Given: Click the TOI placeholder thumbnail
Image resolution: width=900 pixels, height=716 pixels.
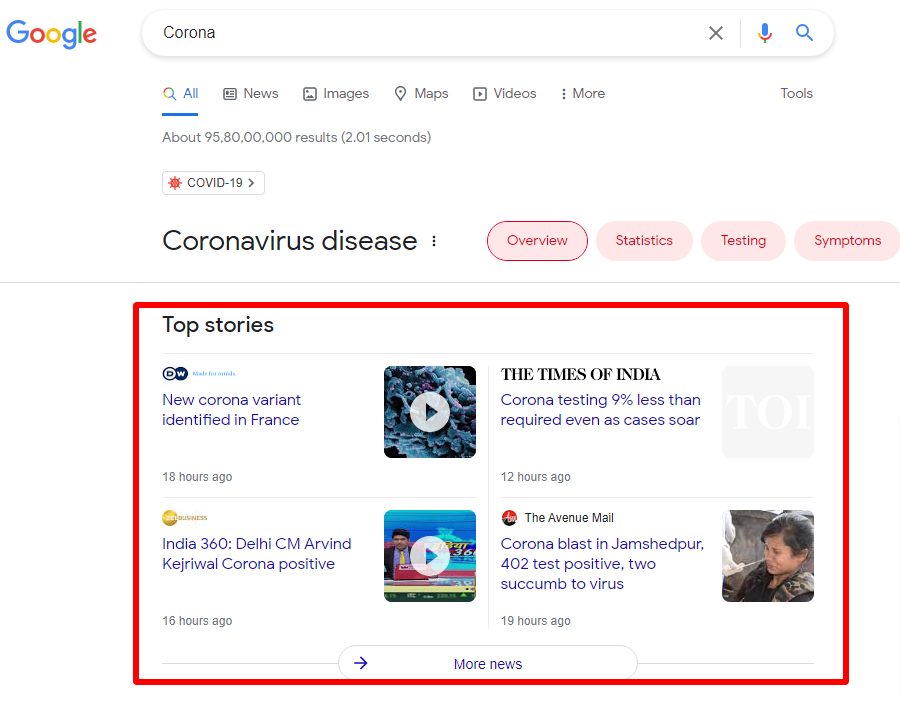Looking at the screenshot, I should tap(768, 412).
